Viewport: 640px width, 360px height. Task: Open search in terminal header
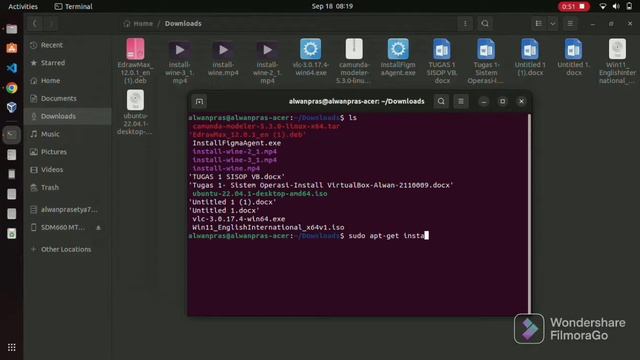441,101
